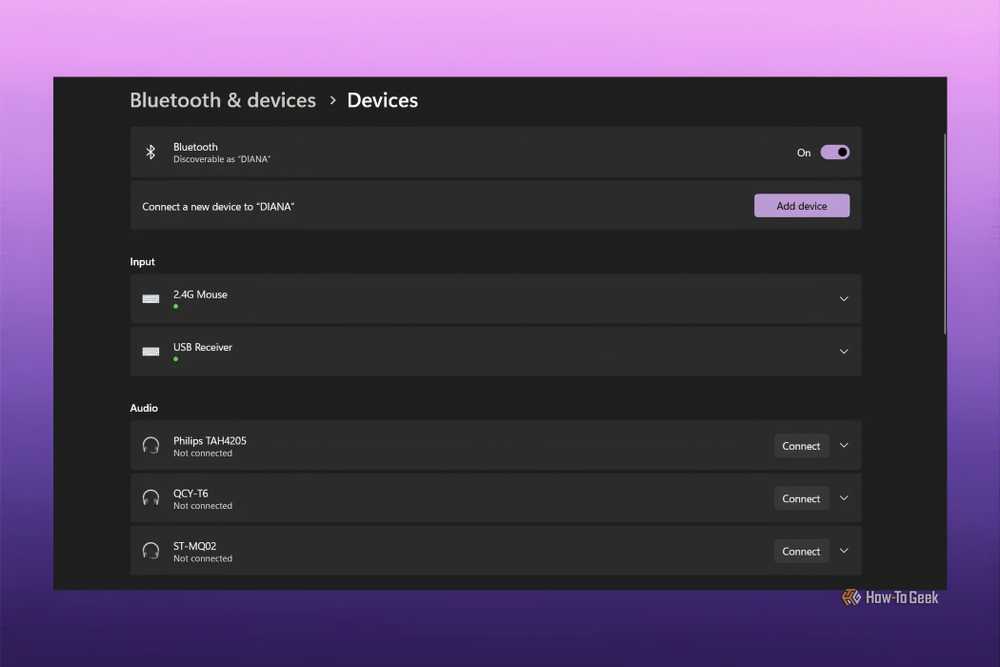Expand the USB Receiver device row
Viewport: 1000px width, 667px height.
coord(844,352)
